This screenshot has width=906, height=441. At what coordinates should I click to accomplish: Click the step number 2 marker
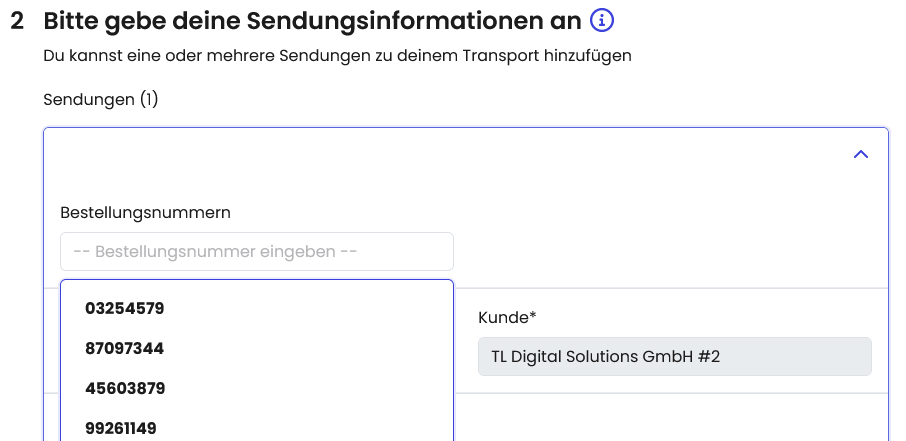tap(17, 21)
